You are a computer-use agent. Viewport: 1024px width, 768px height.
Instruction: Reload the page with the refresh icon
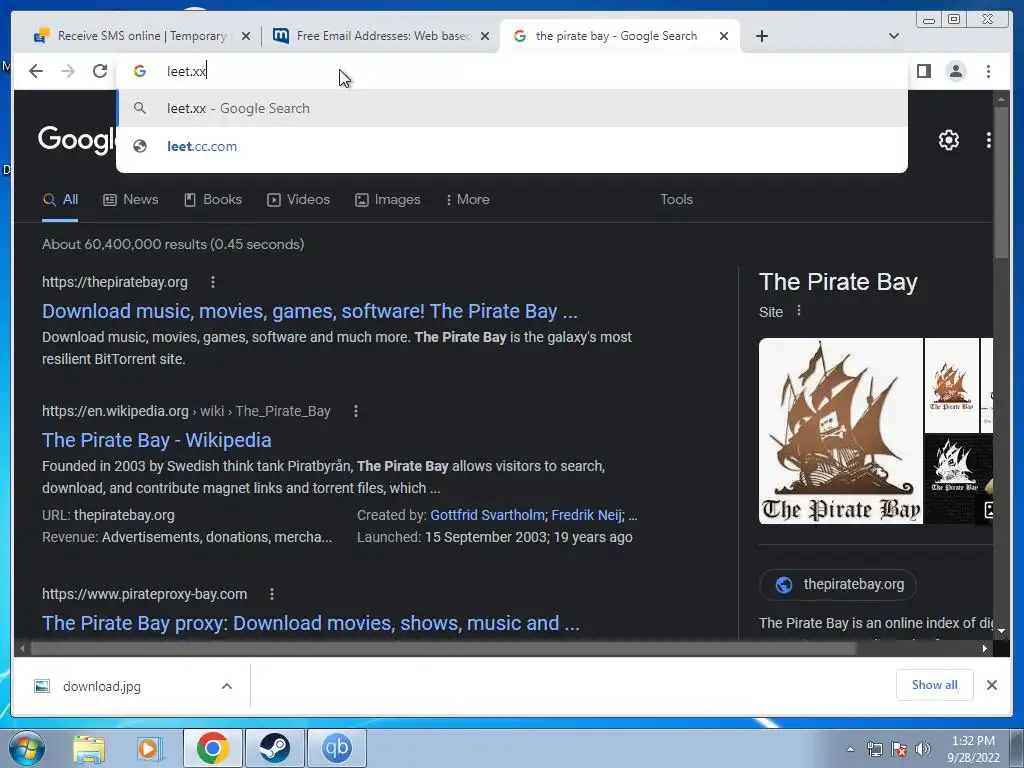[100, 71]
